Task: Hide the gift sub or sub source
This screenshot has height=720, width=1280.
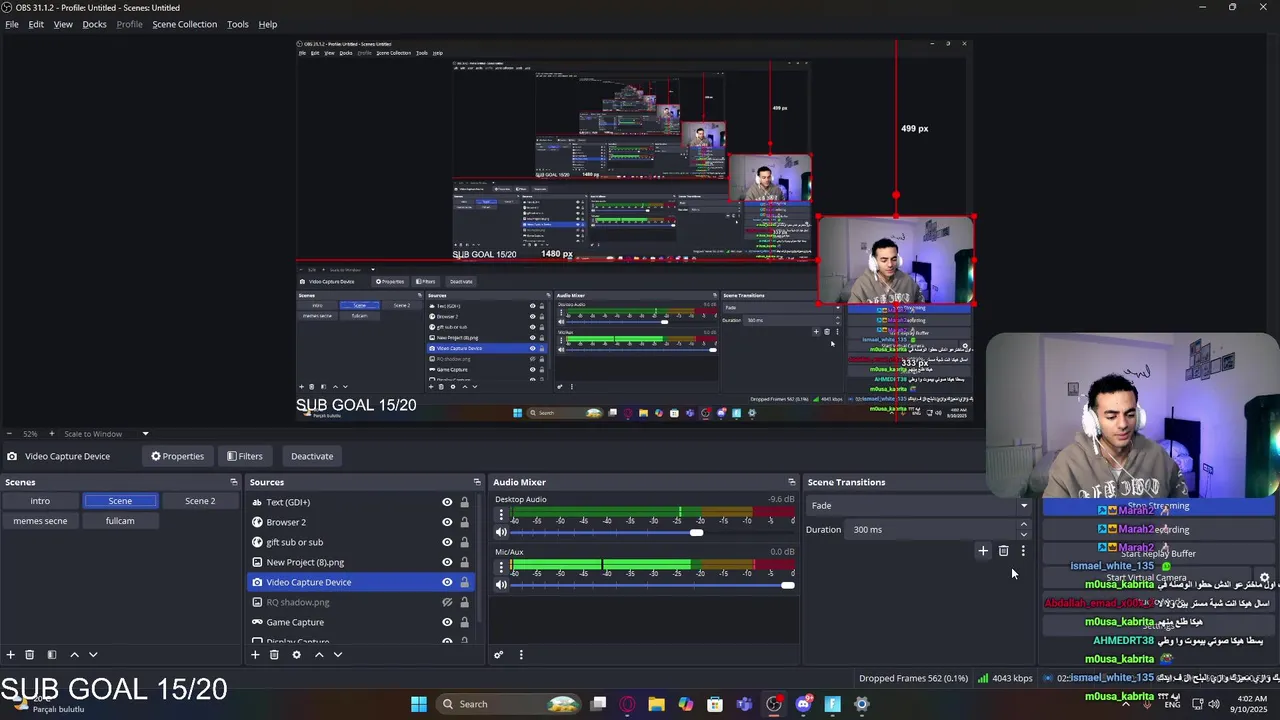Action: 447,542
